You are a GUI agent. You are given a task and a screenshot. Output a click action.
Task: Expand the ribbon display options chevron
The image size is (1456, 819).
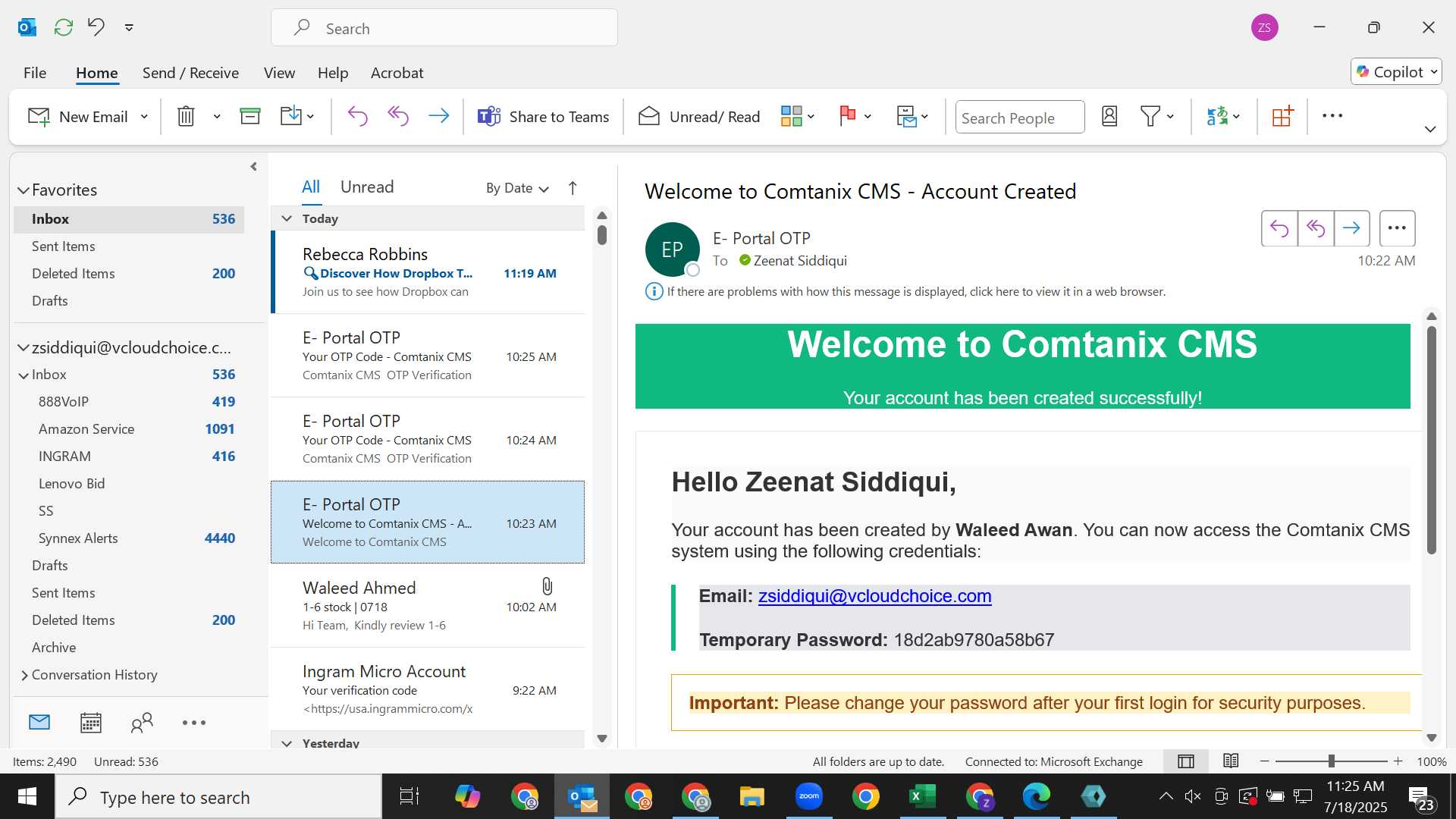tap(1430, 129)
